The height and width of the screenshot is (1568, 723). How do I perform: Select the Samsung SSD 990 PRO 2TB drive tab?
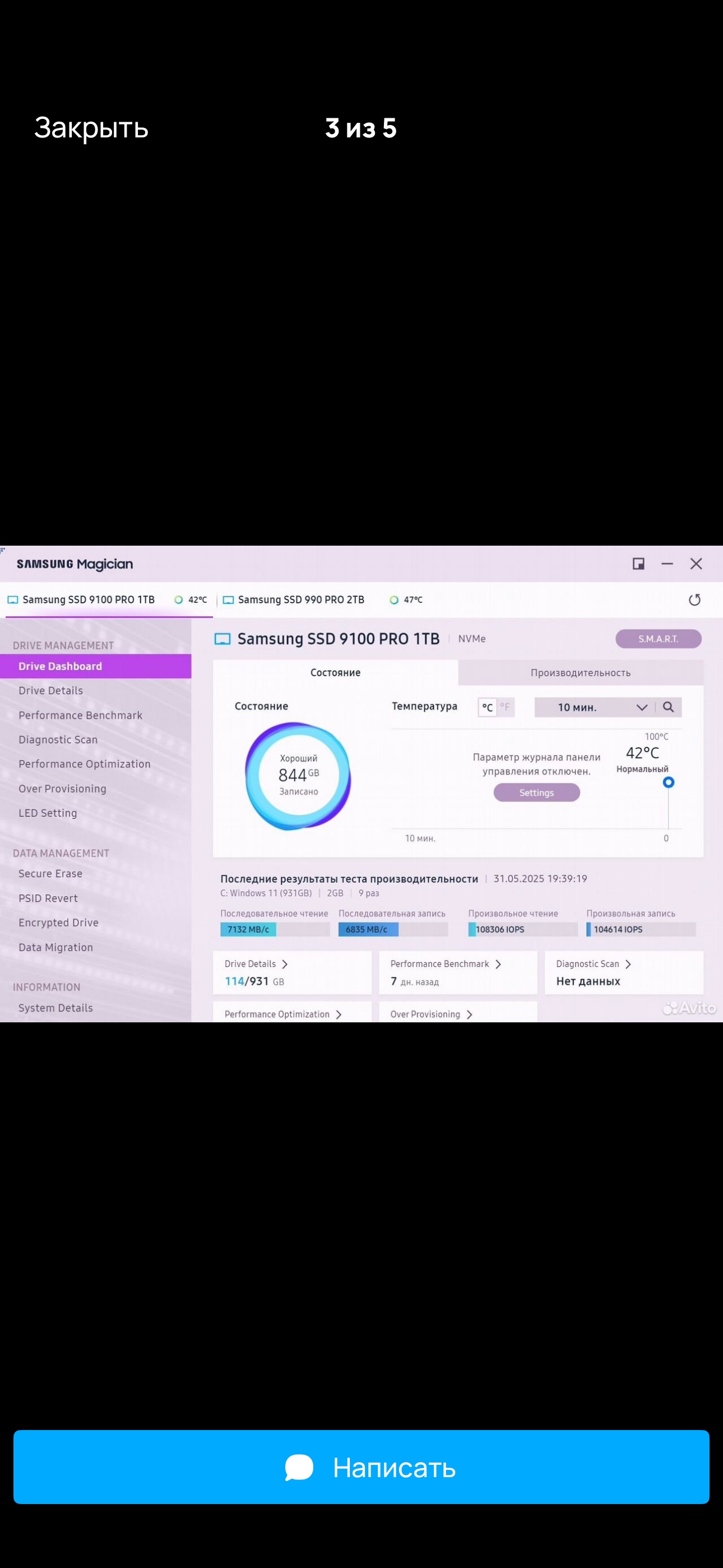323,599
